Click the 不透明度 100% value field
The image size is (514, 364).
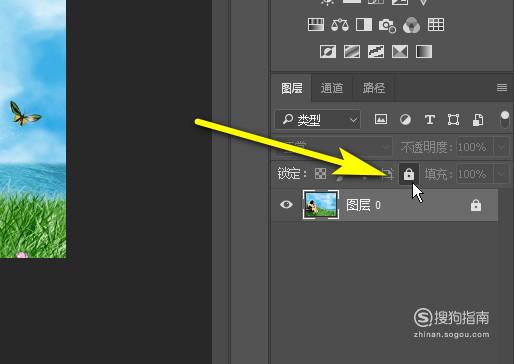pos(474,147)
